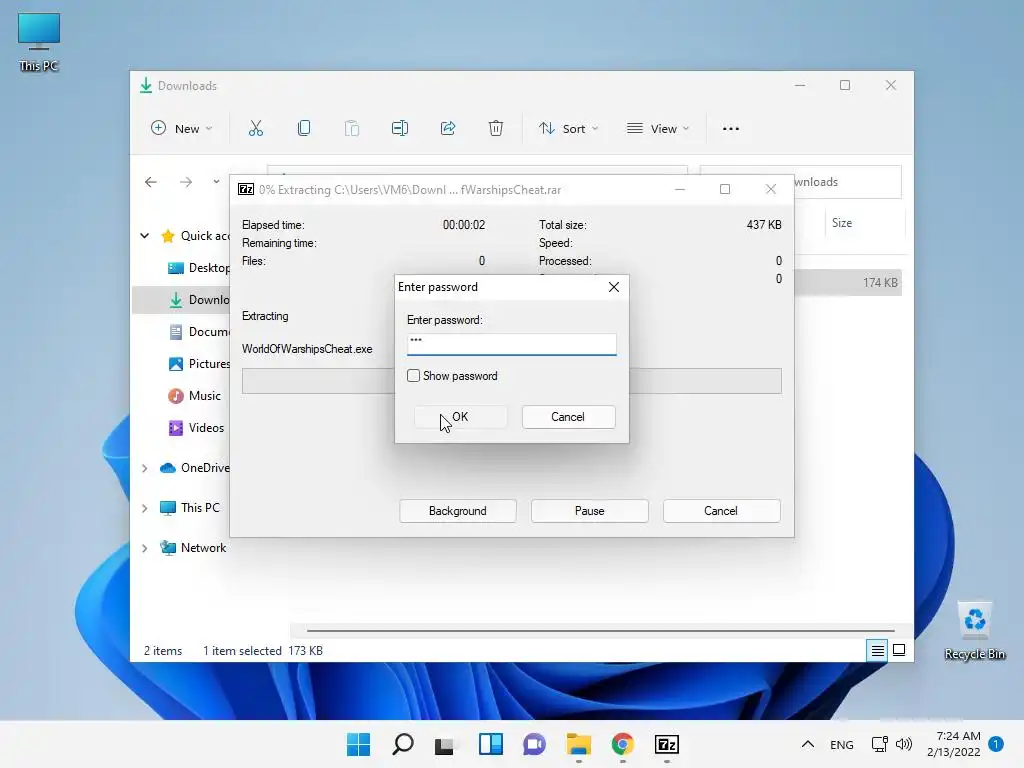The image size is (1024, 768).
Task: Show hidden icons in system tray
Action: (808, 744)
